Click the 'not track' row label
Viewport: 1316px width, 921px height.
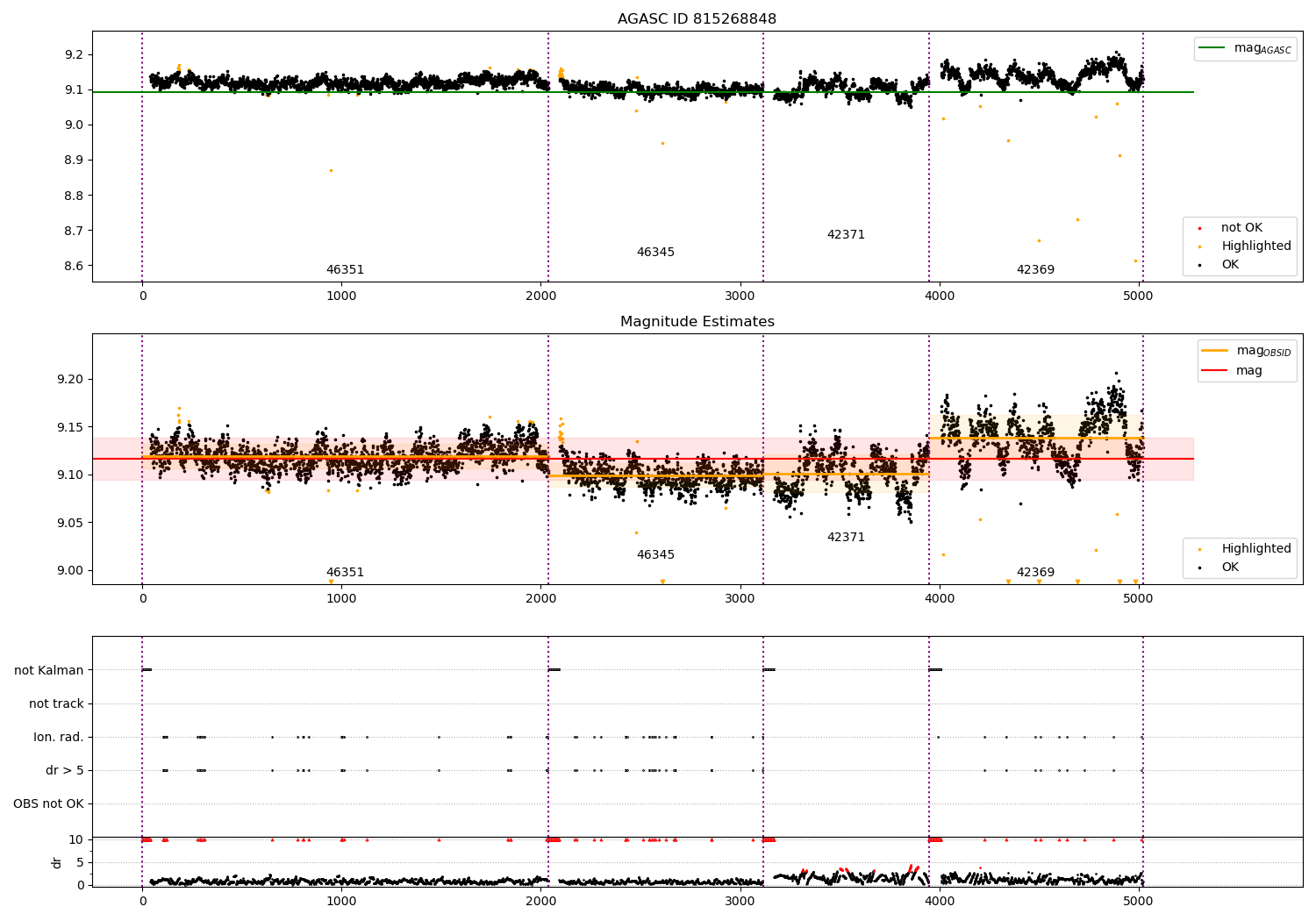pos(56,704)
